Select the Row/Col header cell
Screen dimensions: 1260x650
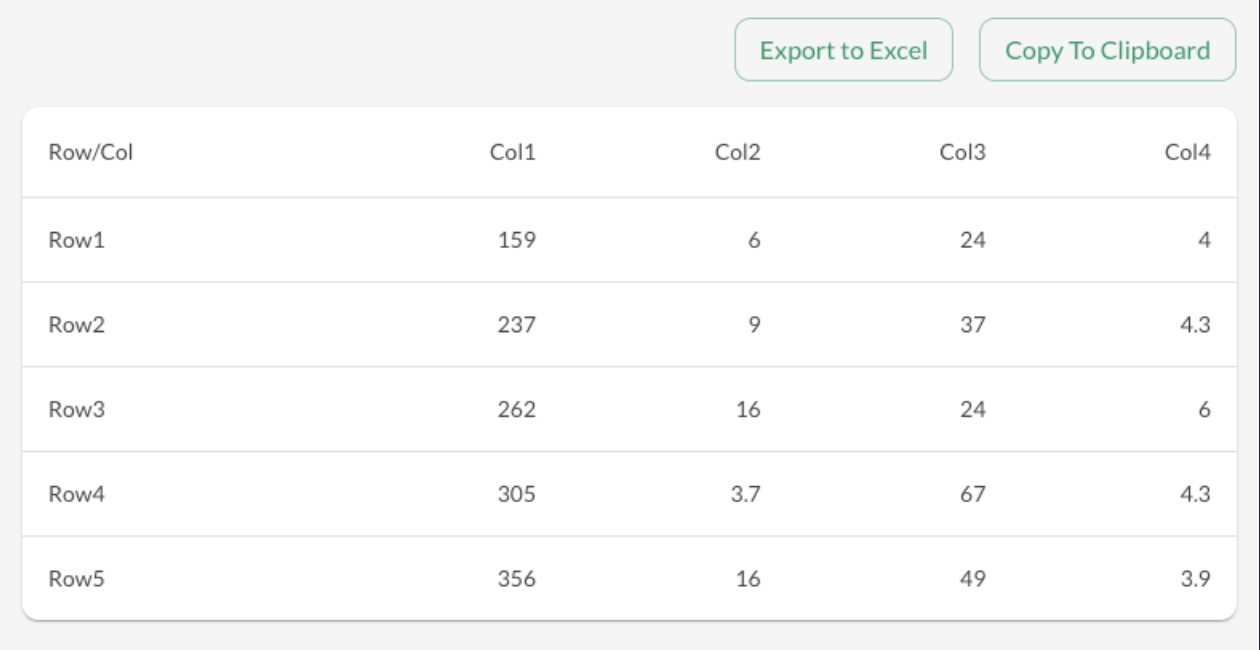(x=91, y=153)
